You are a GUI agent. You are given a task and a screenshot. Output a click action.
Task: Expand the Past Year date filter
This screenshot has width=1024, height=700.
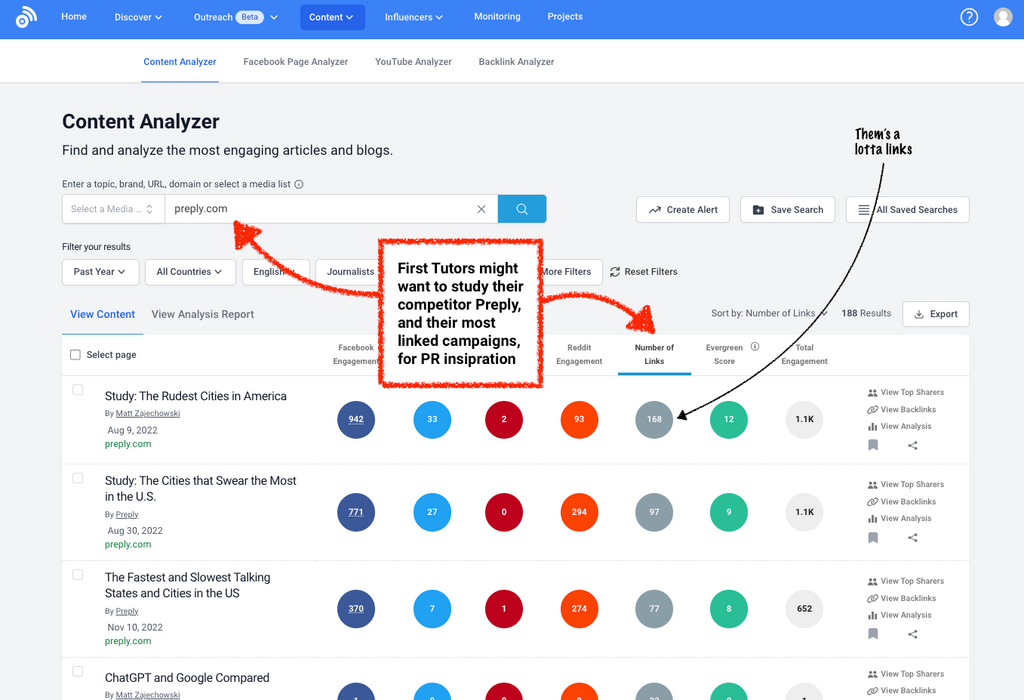tap(99, 272)
